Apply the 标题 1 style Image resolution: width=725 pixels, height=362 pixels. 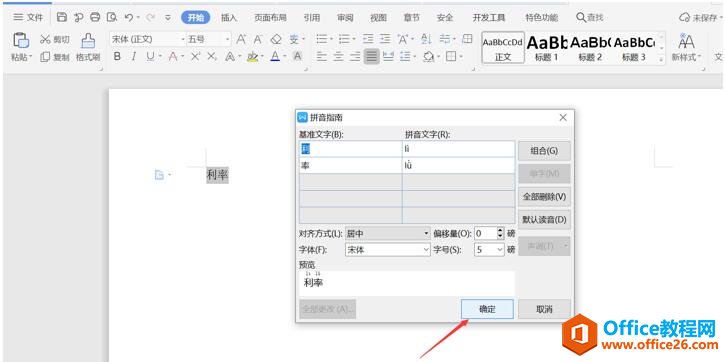click(x=547, y=48)
